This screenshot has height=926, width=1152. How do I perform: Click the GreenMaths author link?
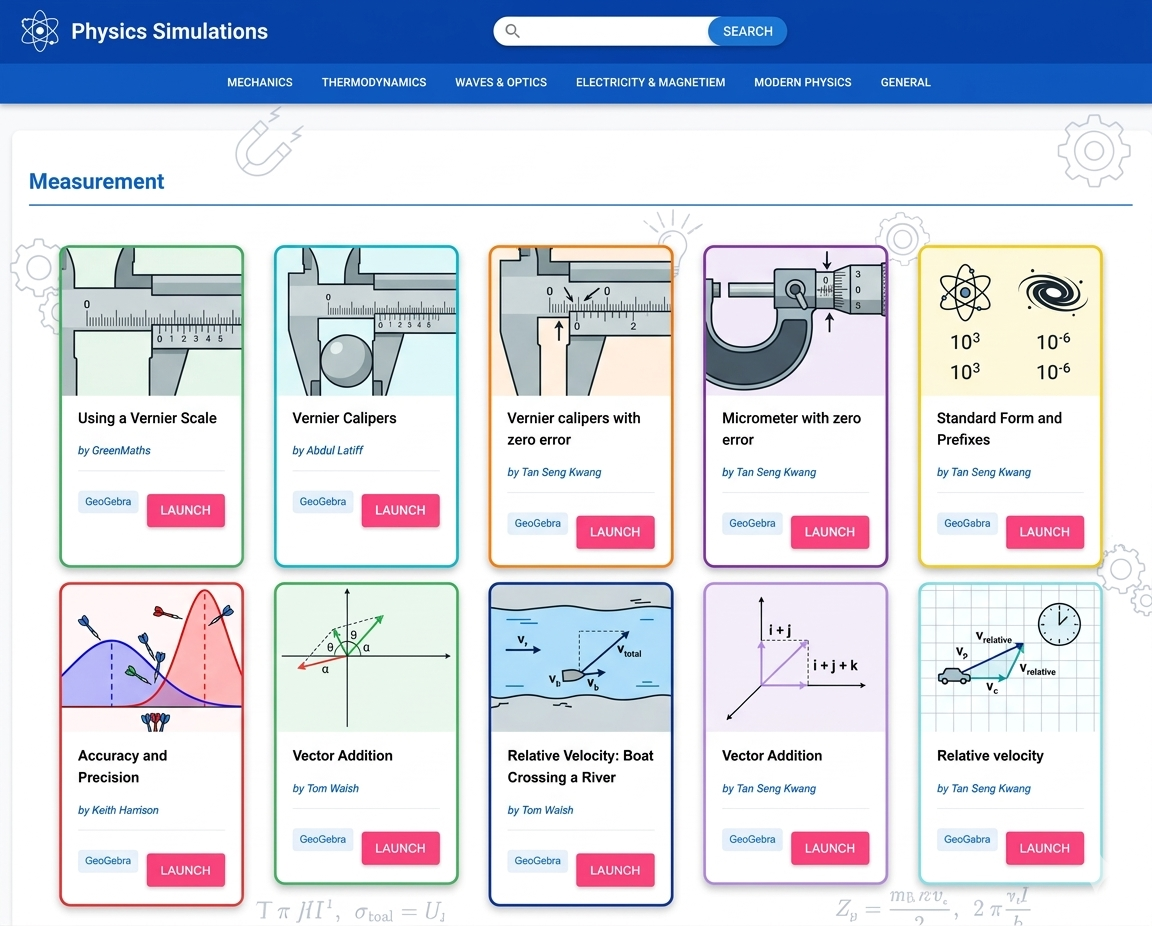click(x=114, y=451)
